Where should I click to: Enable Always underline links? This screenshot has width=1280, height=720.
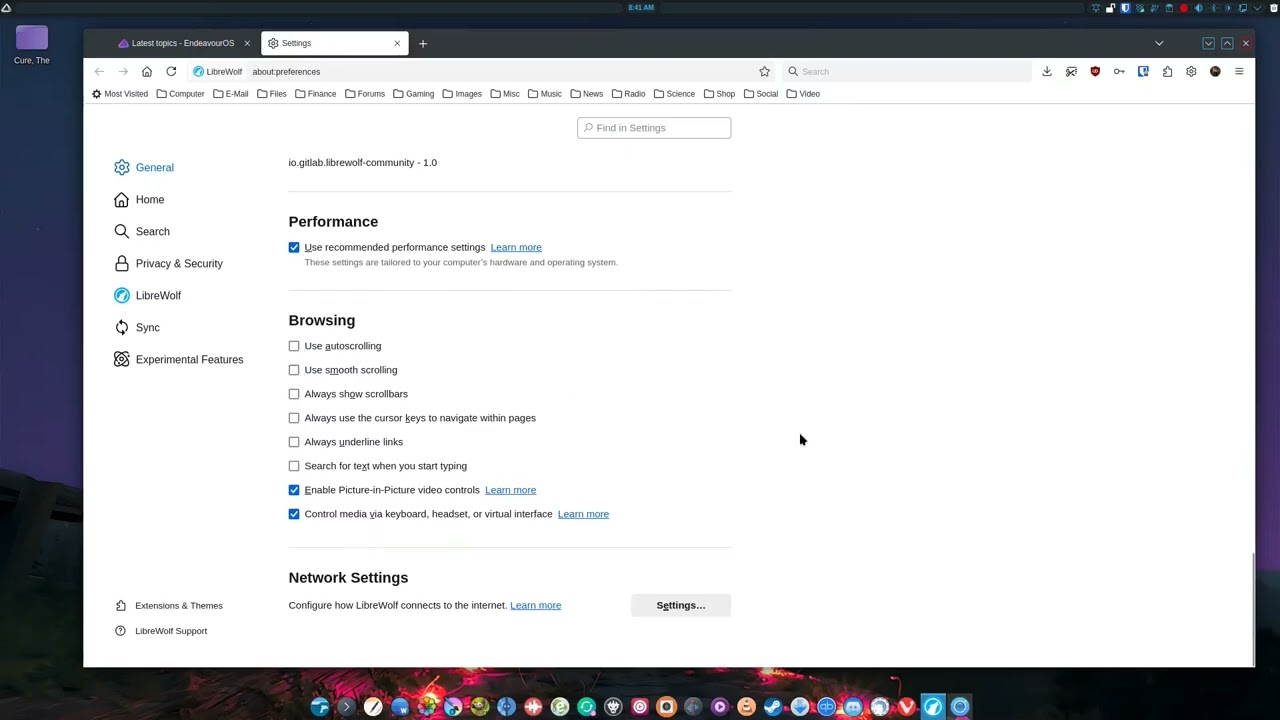tap(294, 442)
